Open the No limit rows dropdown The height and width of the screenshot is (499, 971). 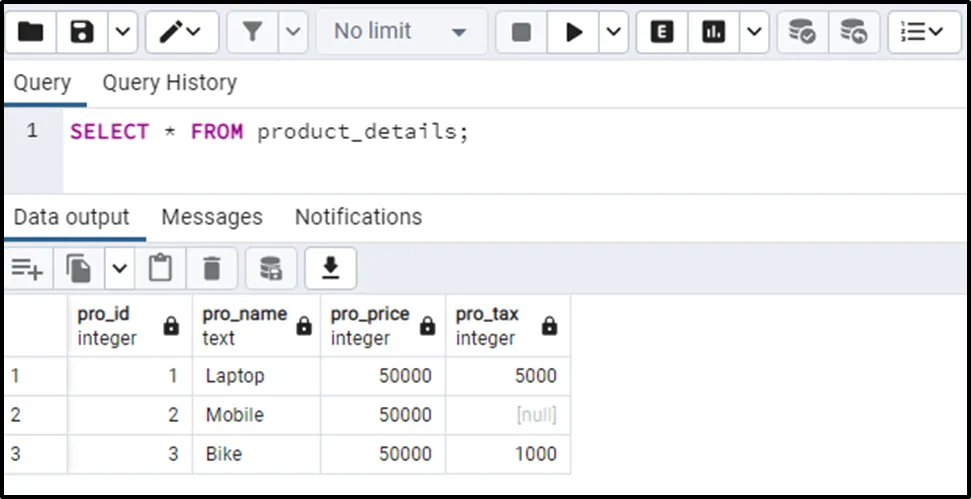click(x=400, y=32)
